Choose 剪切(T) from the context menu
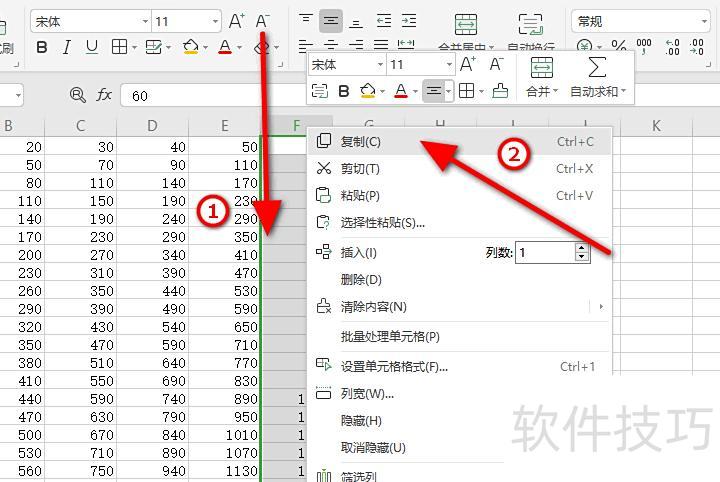720x482 pixels. [459, 169]
